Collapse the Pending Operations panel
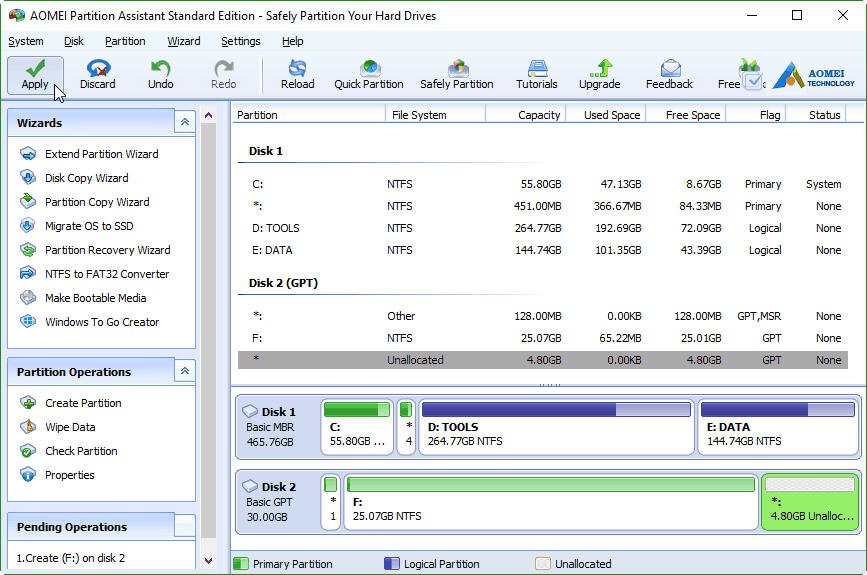Viewport: 867px width, 575px height. point(185,526)
